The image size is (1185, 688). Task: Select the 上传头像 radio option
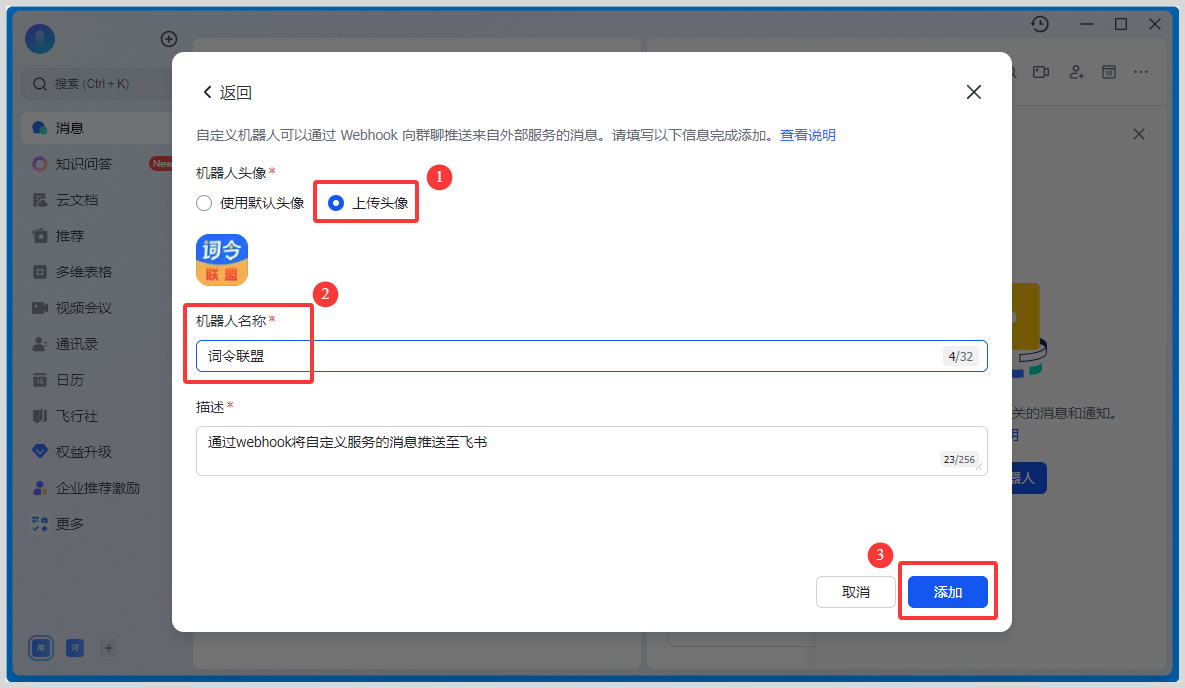point(337,203)
